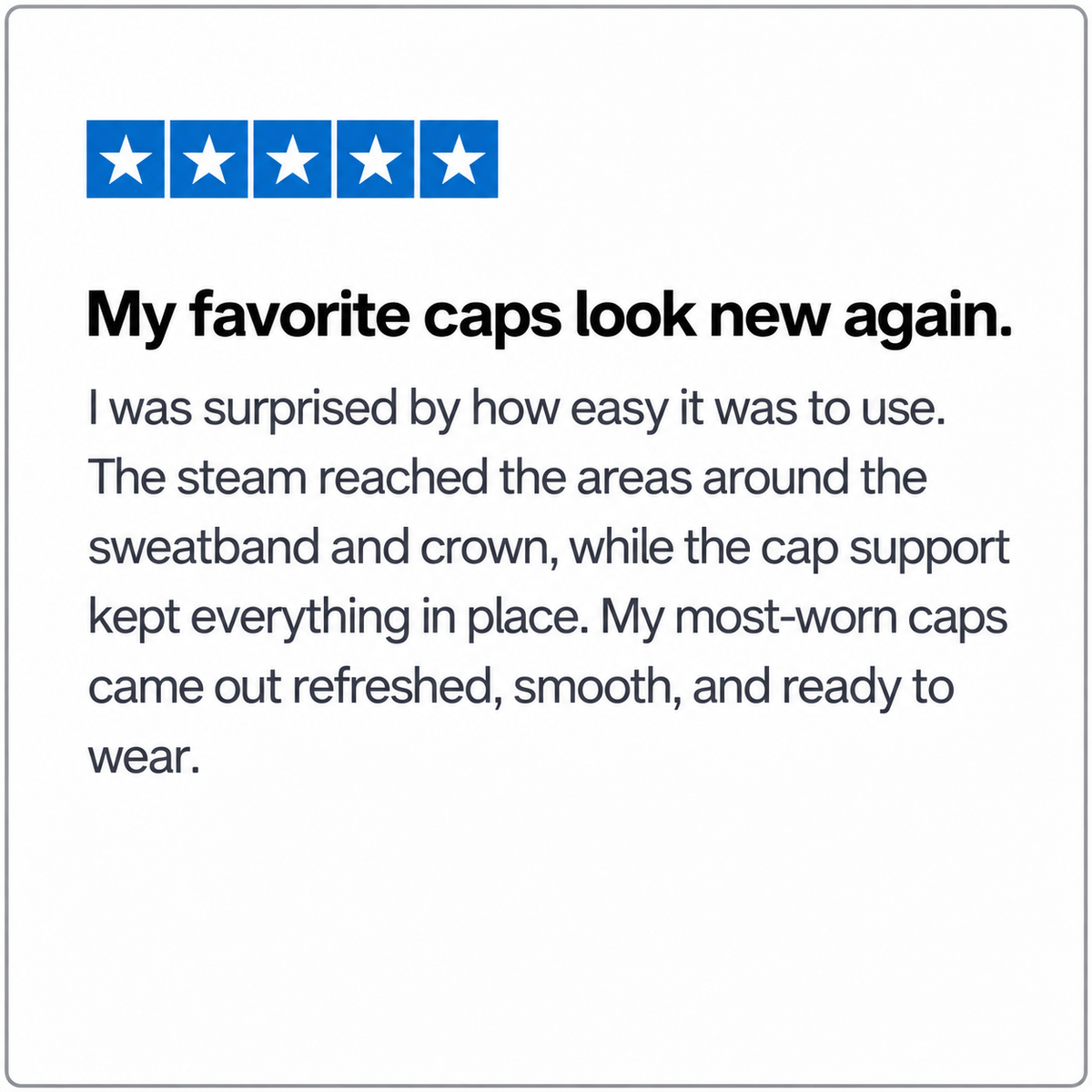Select the second rating star
The image size is (1092, 1092).
coord(210,159)
